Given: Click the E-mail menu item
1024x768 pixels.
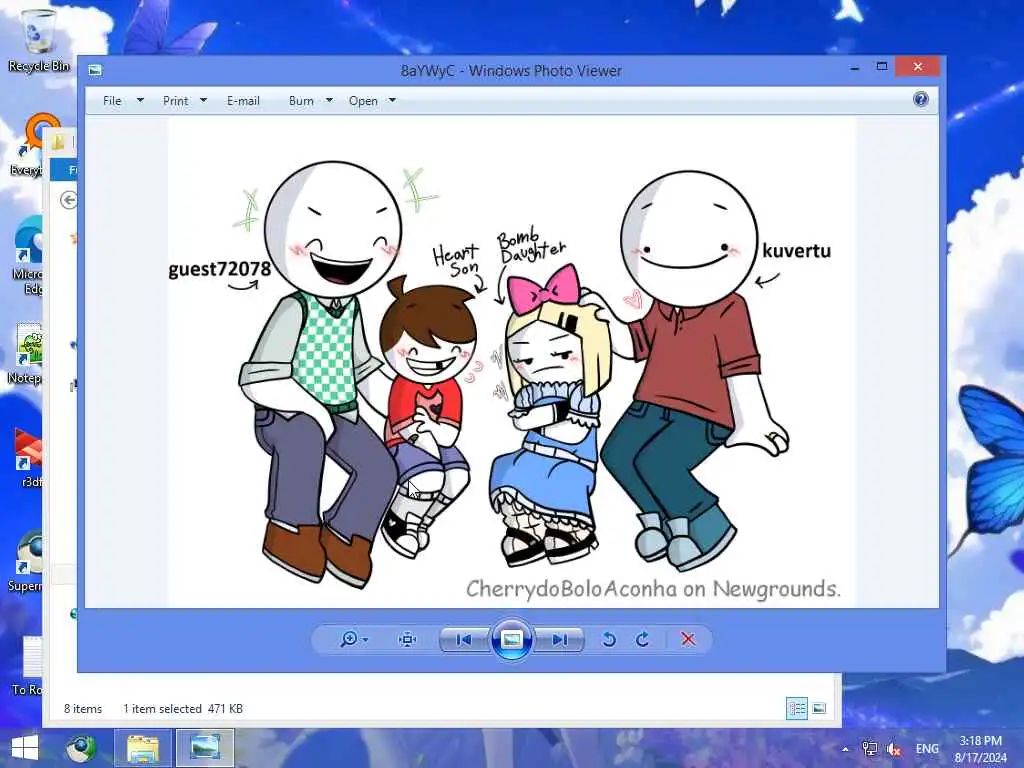Looking at the screenshot, I should point(243,101).
